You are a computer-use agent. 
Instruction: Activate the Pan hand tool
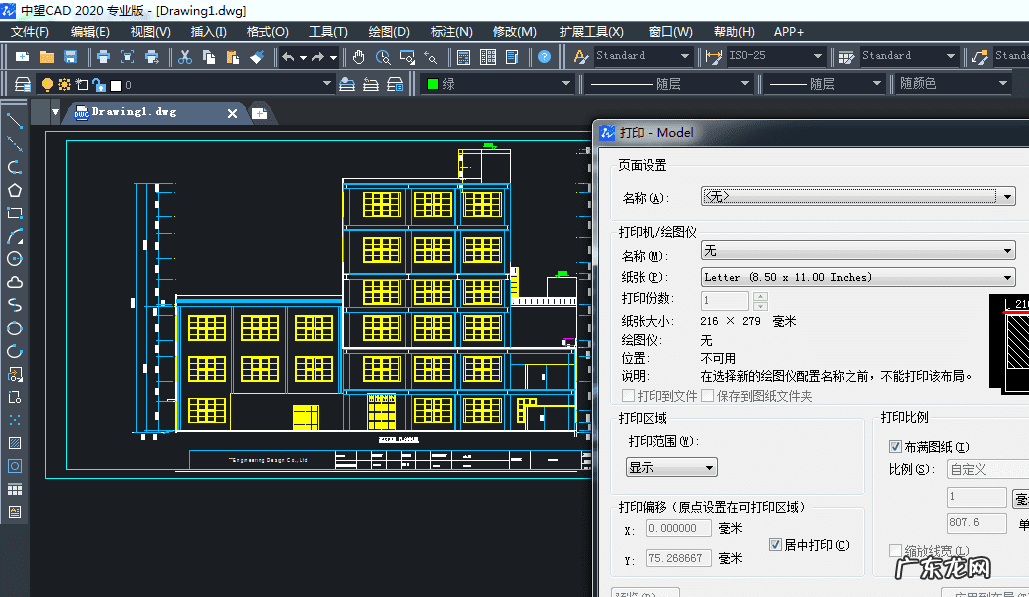(x=358, y=57)
